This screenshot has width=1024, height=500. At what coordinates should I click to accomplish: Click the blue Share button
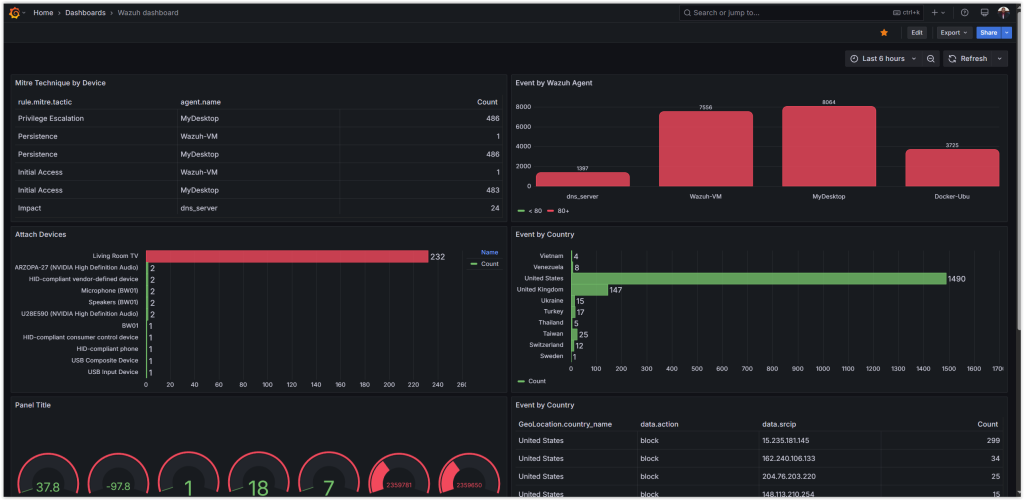point(988,33)
